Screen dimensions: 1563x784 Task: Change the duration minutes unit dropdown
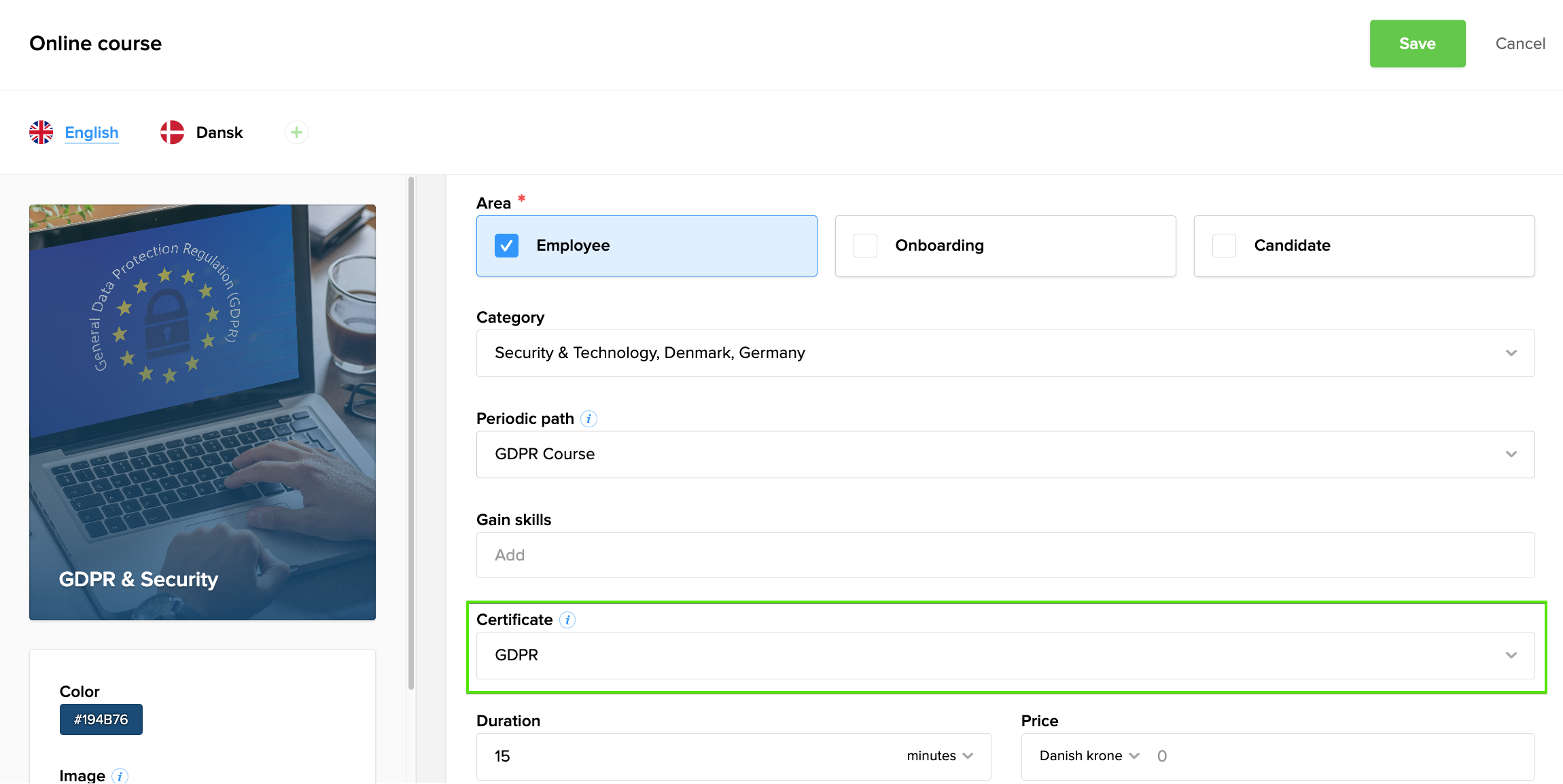940,756
